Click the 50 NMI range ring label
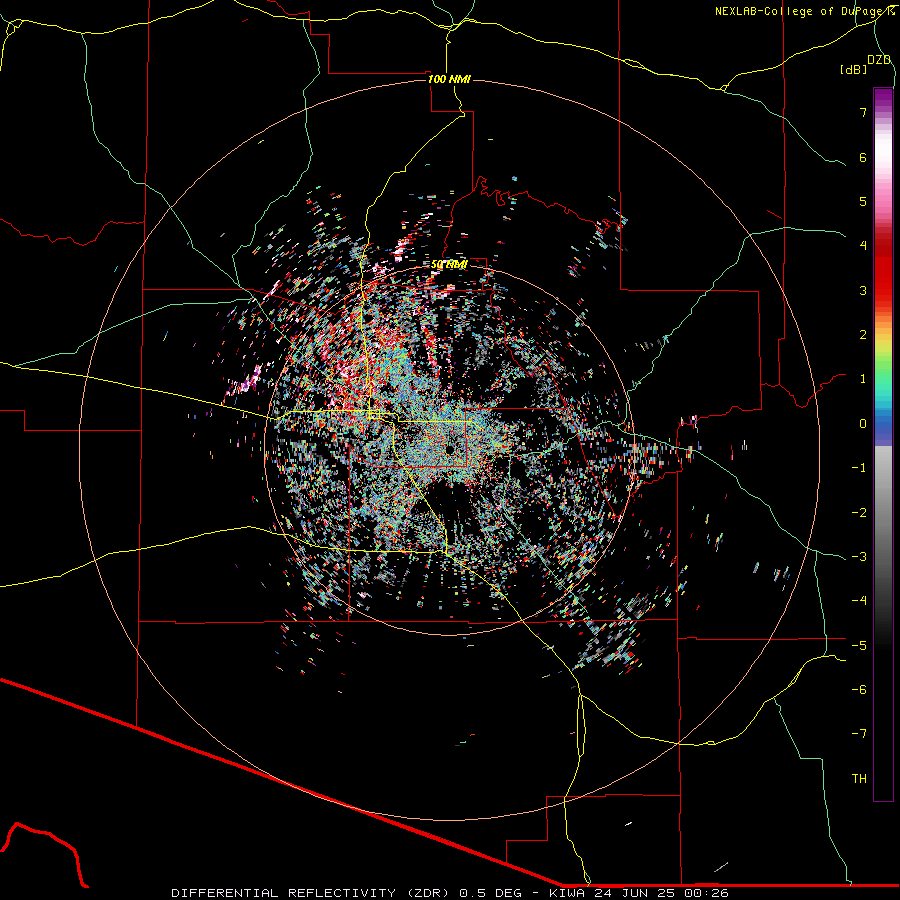 tap(449, 264)
